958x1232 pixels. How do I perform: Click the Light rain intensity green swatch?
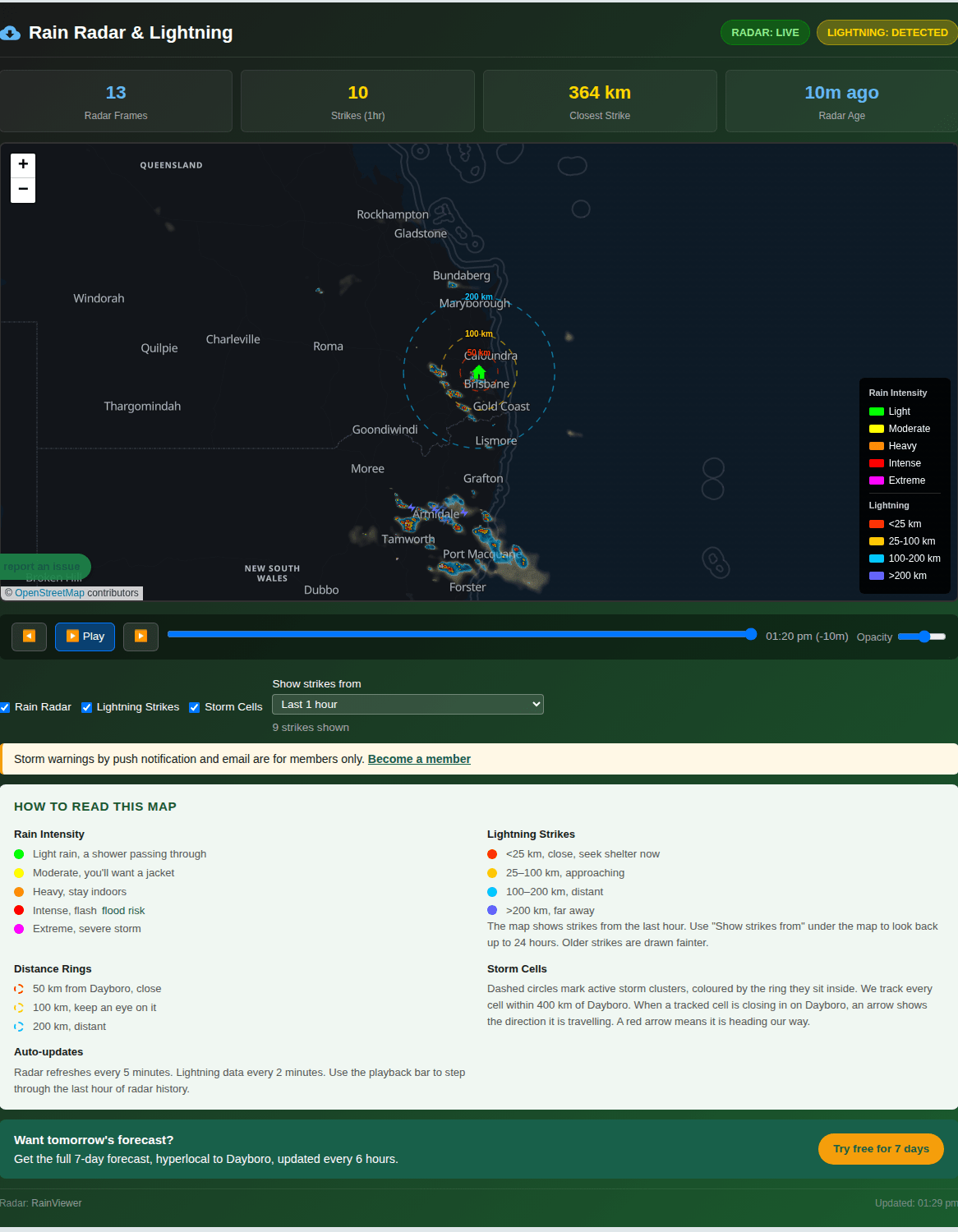pyautogui.click(x=877, y=411)
